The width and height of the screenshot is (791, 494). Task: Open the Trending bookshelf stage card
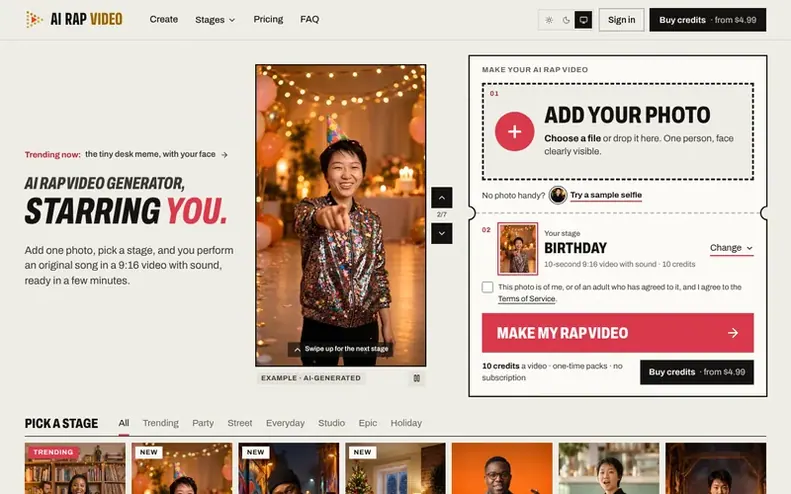(75, 468)
